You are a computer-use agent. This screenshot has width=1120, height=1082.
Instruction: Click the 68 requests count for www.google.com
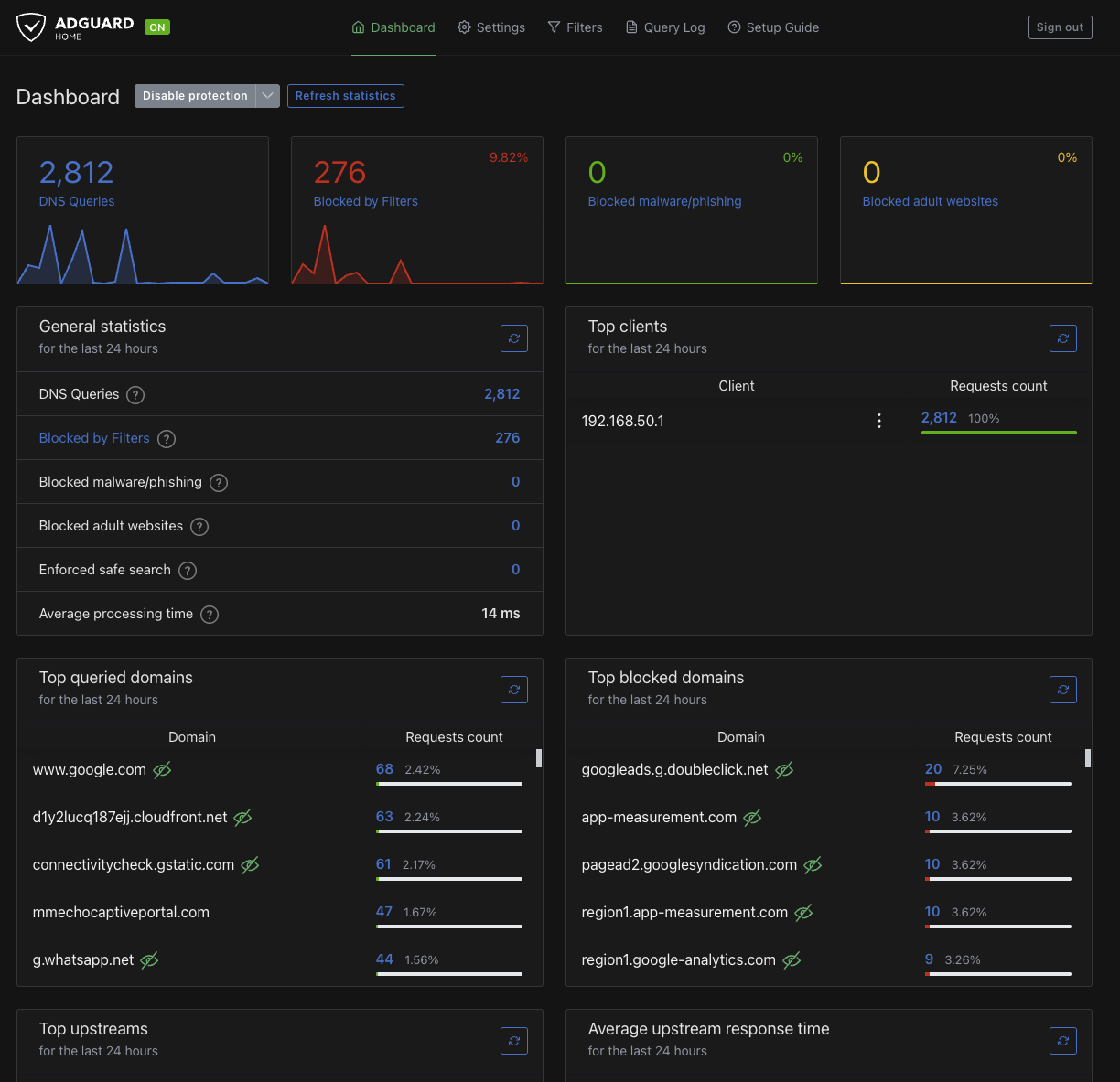(x=384, y=769)
